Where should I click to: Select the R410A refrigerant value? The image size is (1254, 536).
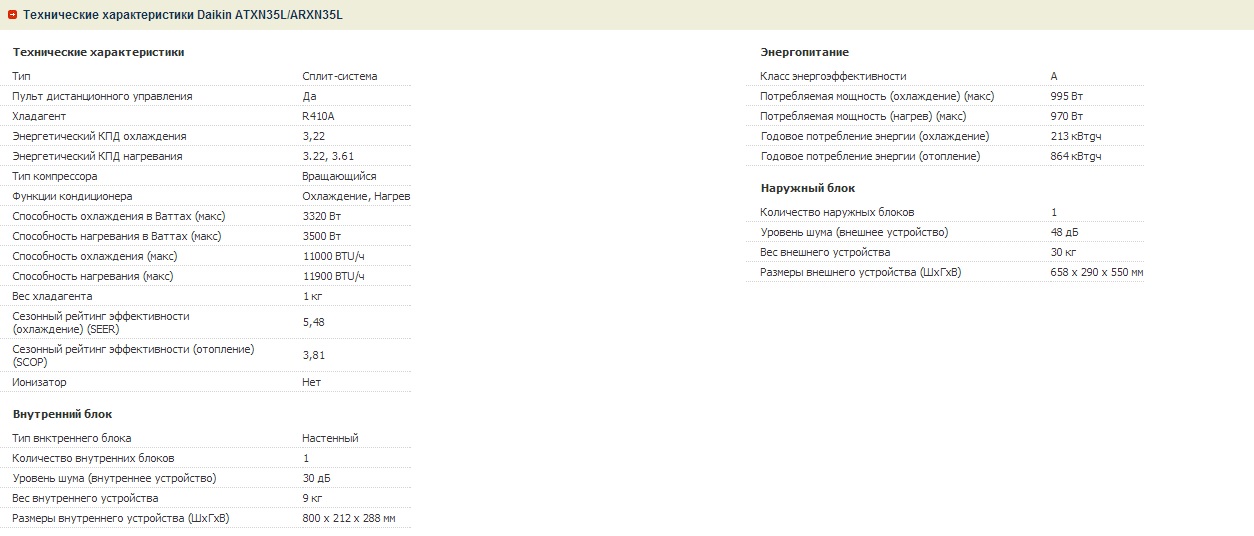(318, 116)
